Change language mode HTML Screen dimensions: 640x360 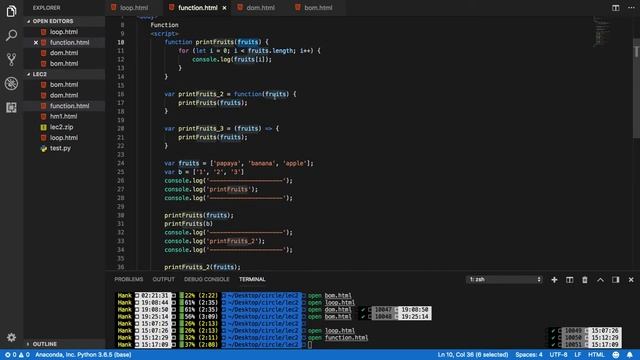tap(596, 355)
